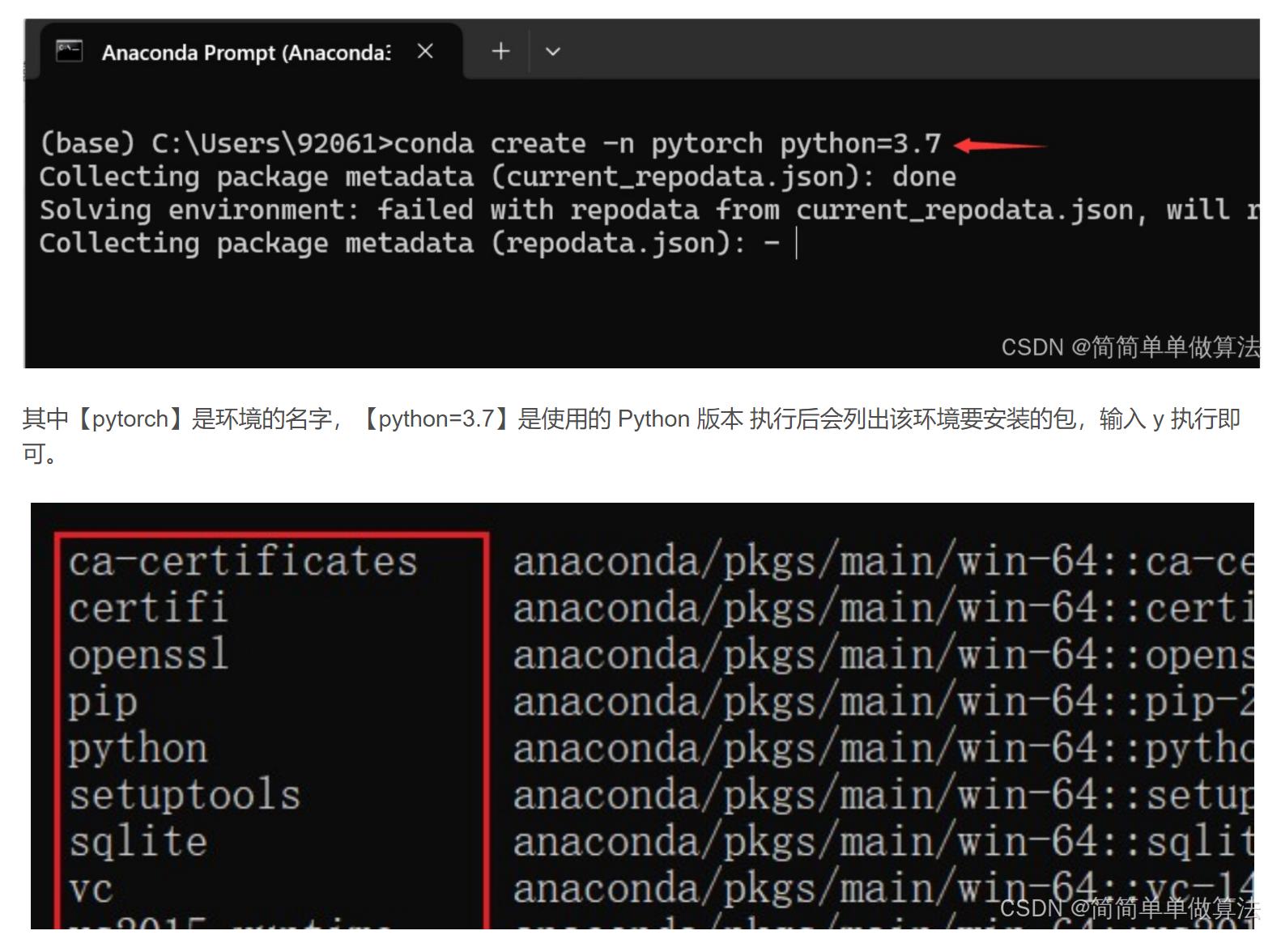
Task: Open a new terminal tab with plus
Action: (x=500, y=51)
